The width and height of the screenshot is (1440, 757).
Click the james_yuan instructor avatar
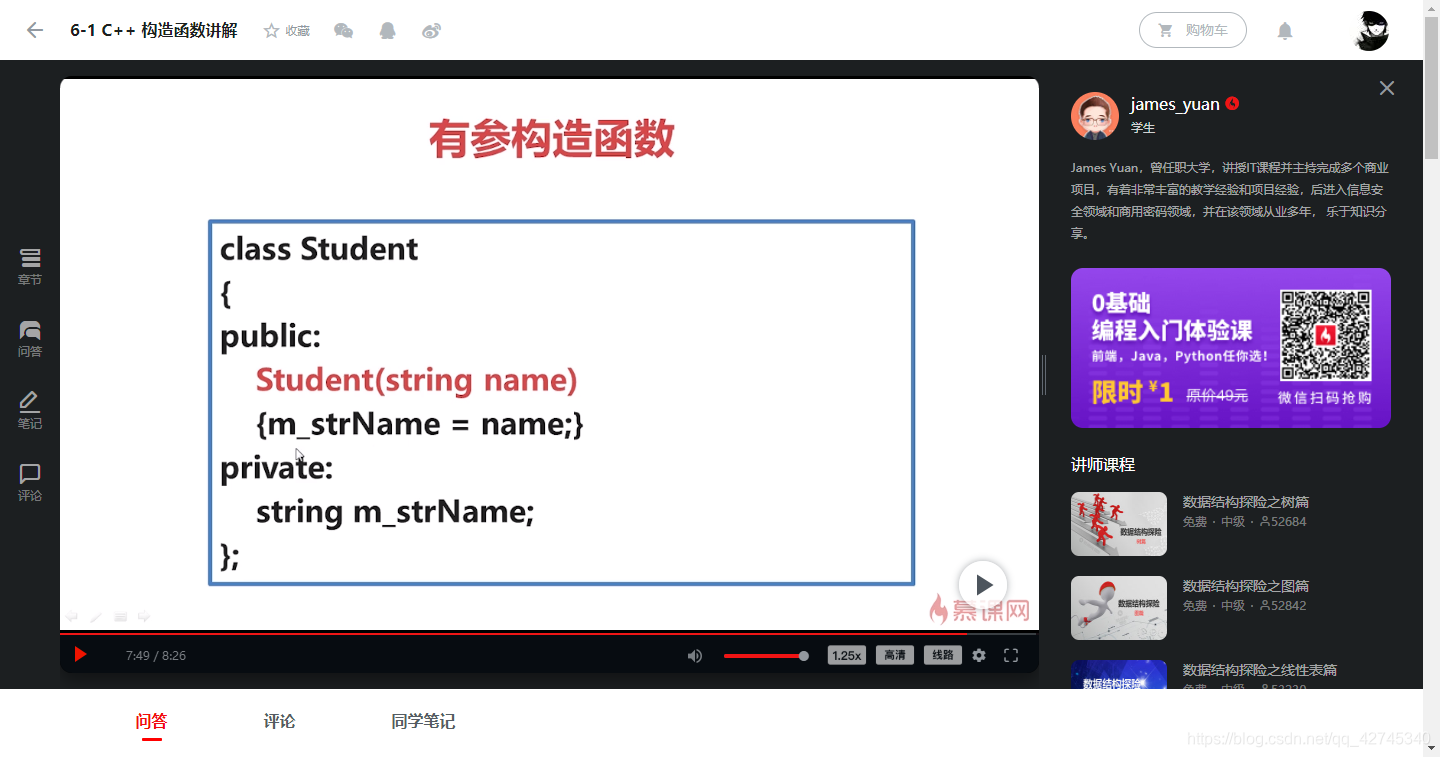(1095, 116)
